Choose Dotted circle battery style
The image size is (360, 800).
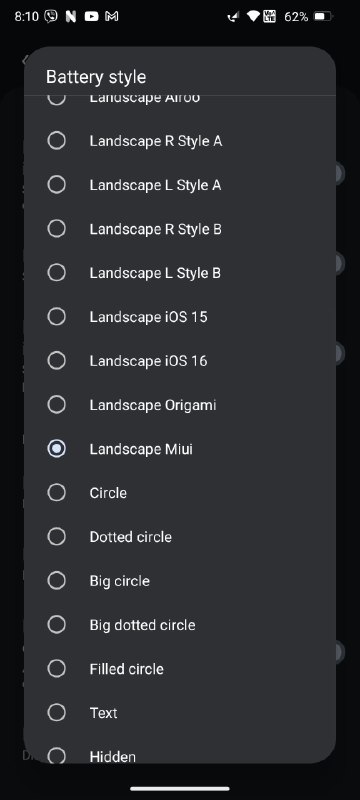click(179, 536)
